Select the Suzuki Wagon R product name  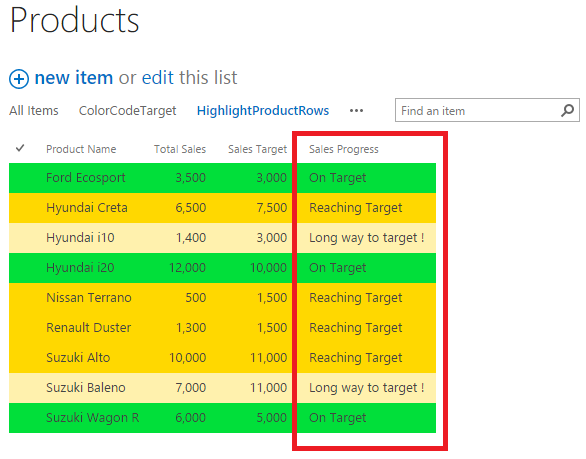click(x=93, y=418)
